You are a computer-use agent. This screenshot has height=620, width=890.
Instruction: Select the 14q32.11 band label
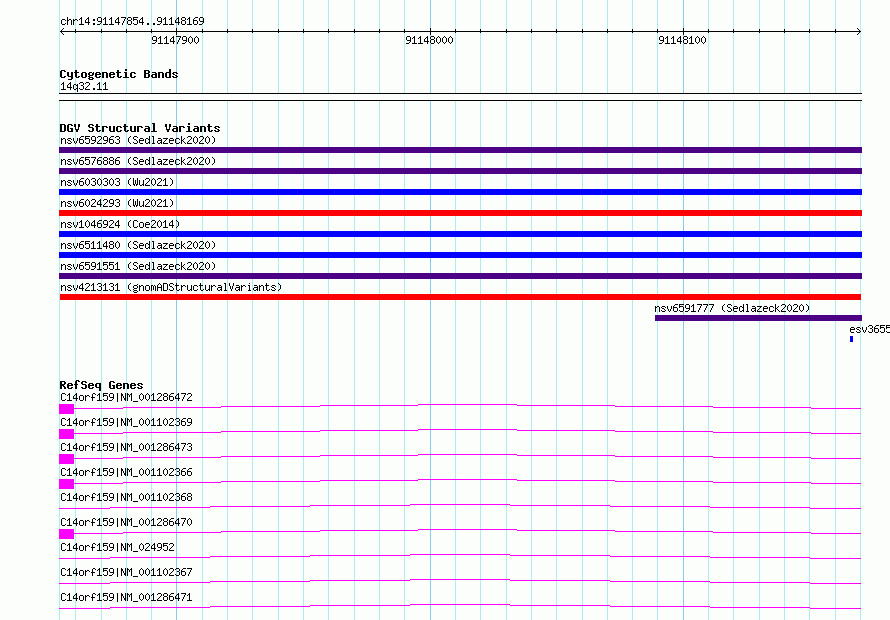(x=84, y=86)
